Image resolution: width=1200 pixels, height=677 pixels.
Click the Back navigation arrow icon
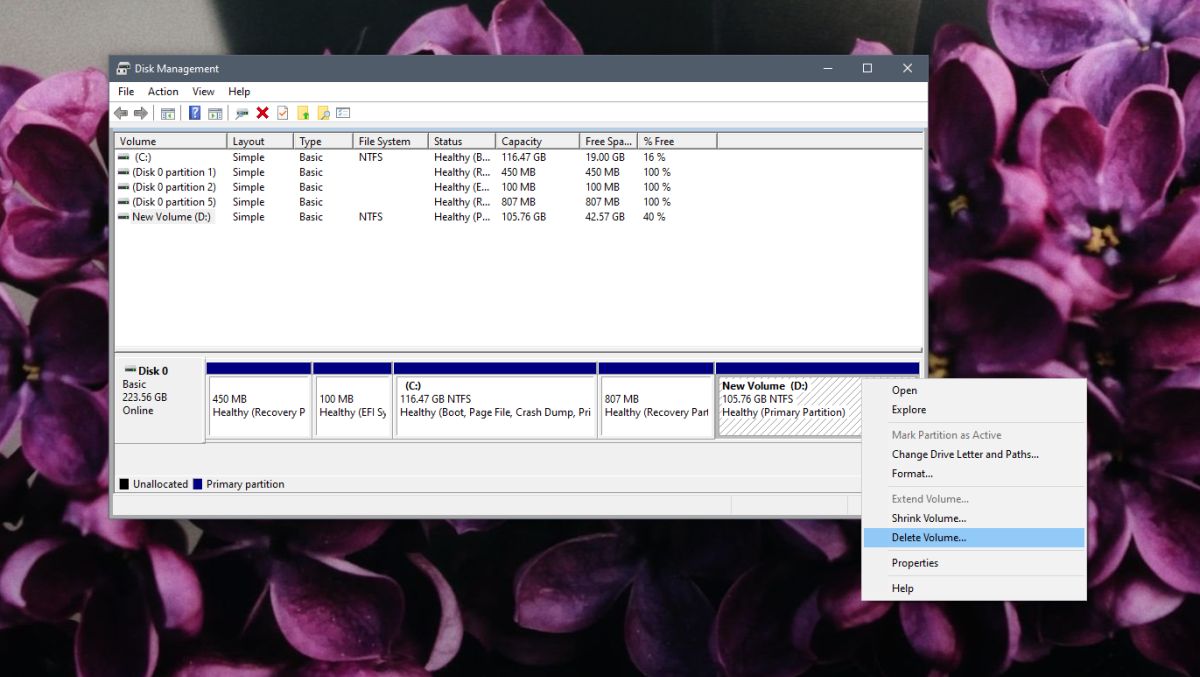(119, 112)
